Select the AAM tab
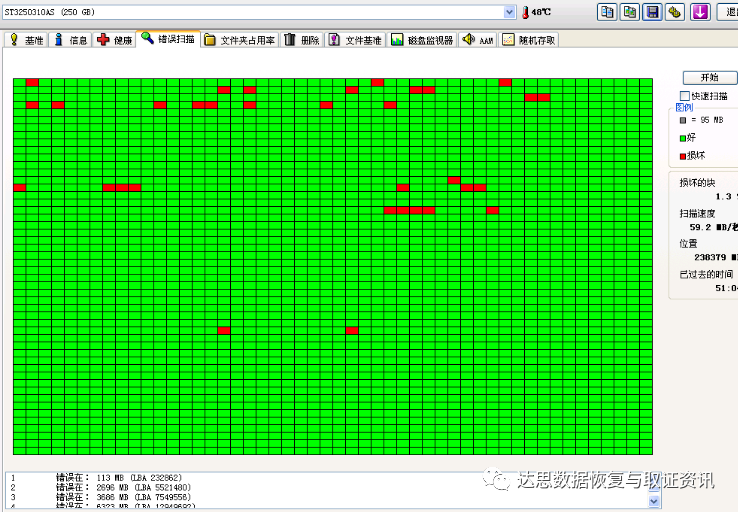The width and height of the screenshot is (738, 512). tap(478, 40)
